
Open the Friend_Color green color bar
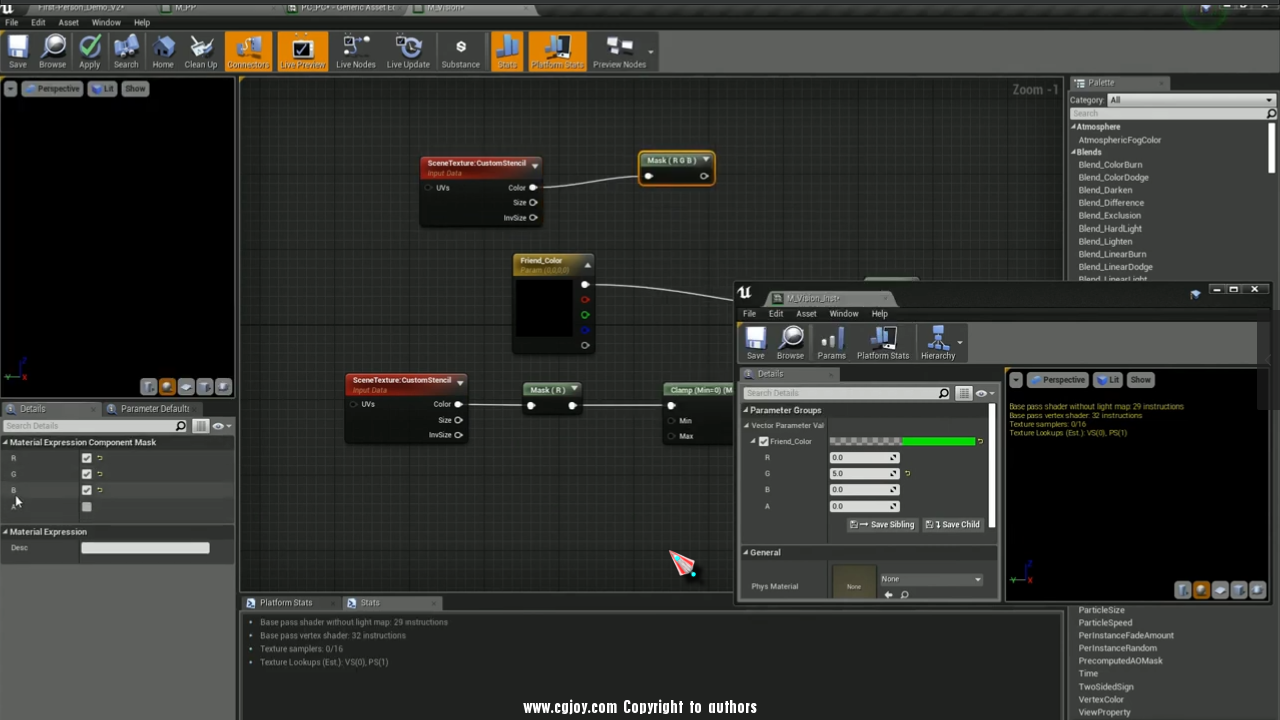coord(902,441)
